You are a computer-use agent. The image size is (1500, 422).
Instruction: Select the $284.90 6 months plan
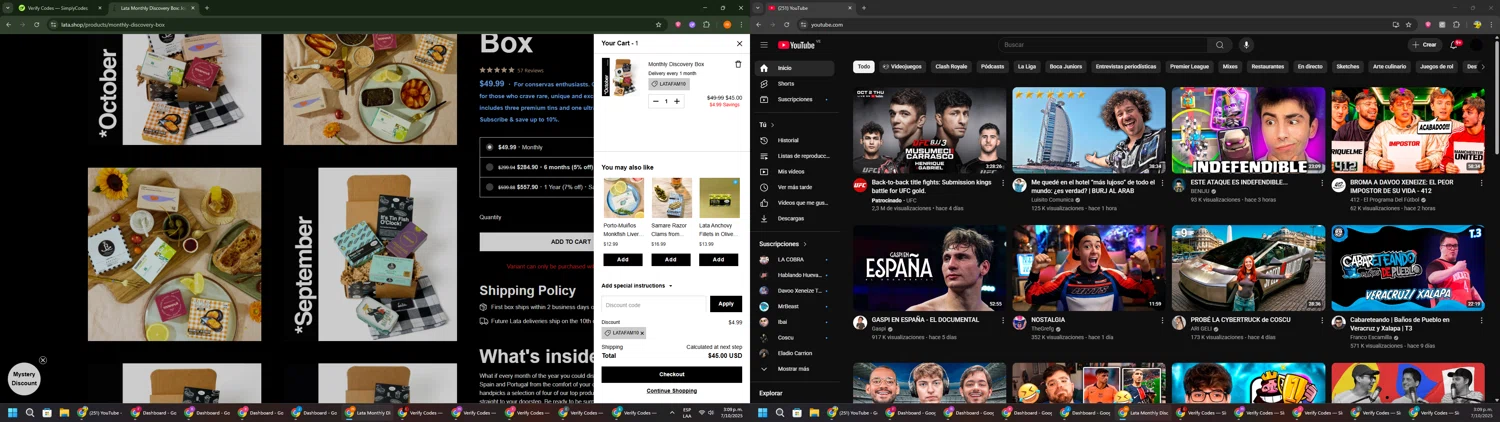(489, 167)
